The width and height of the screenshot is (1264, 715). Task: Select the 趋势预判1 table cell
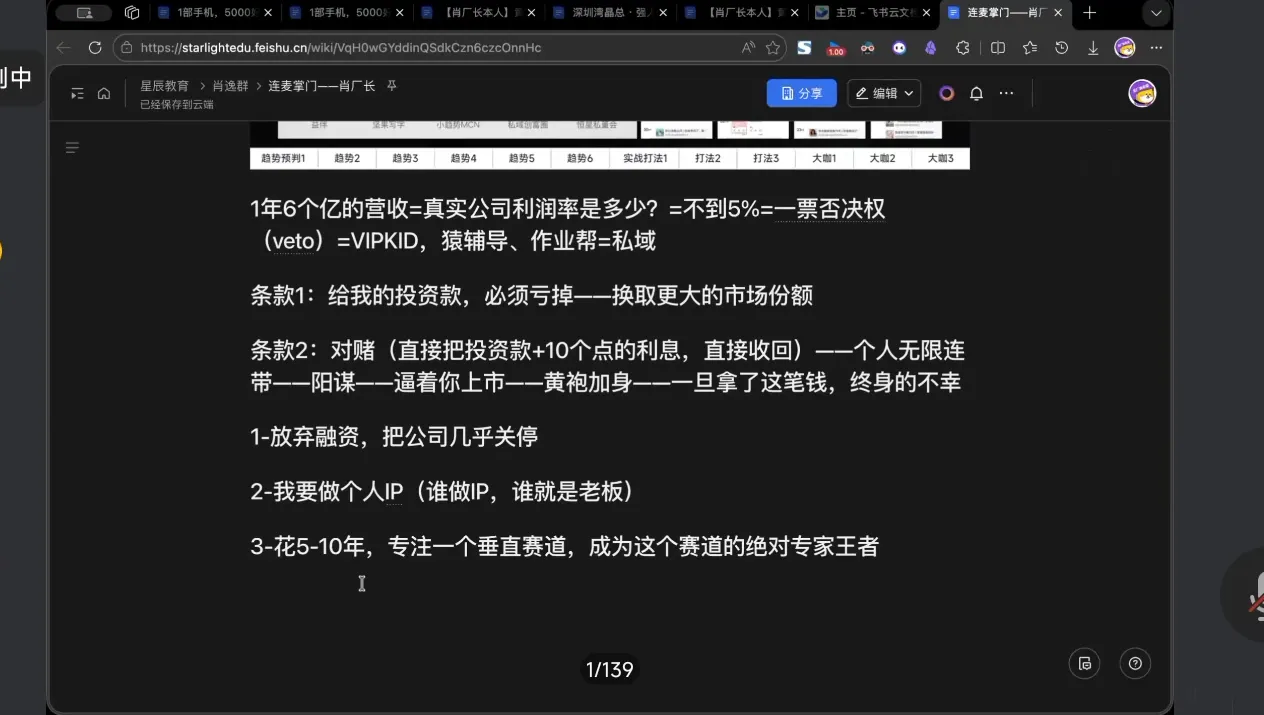[x=283, y=157]
